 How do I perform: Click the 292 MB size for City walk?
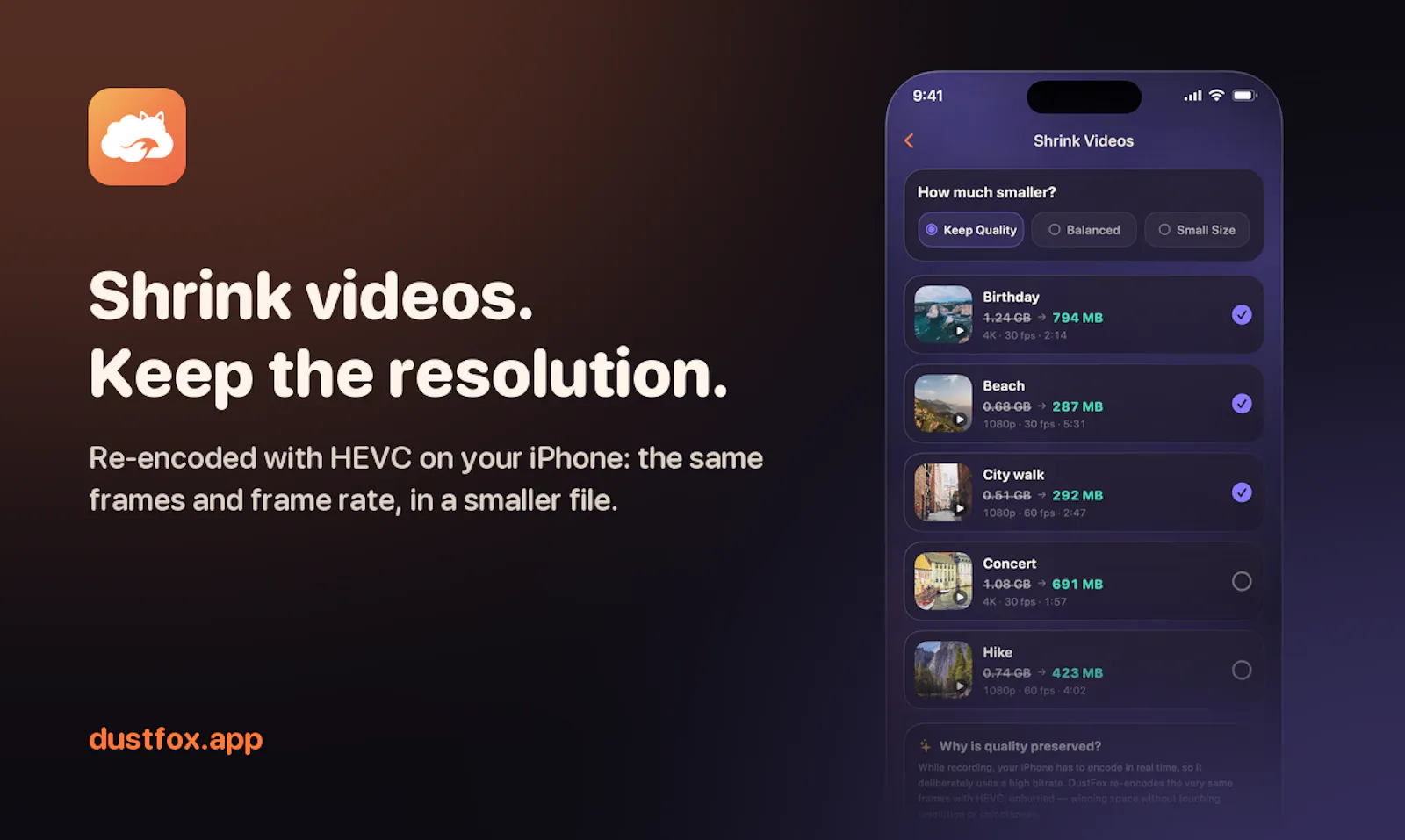coord(1077,495)
